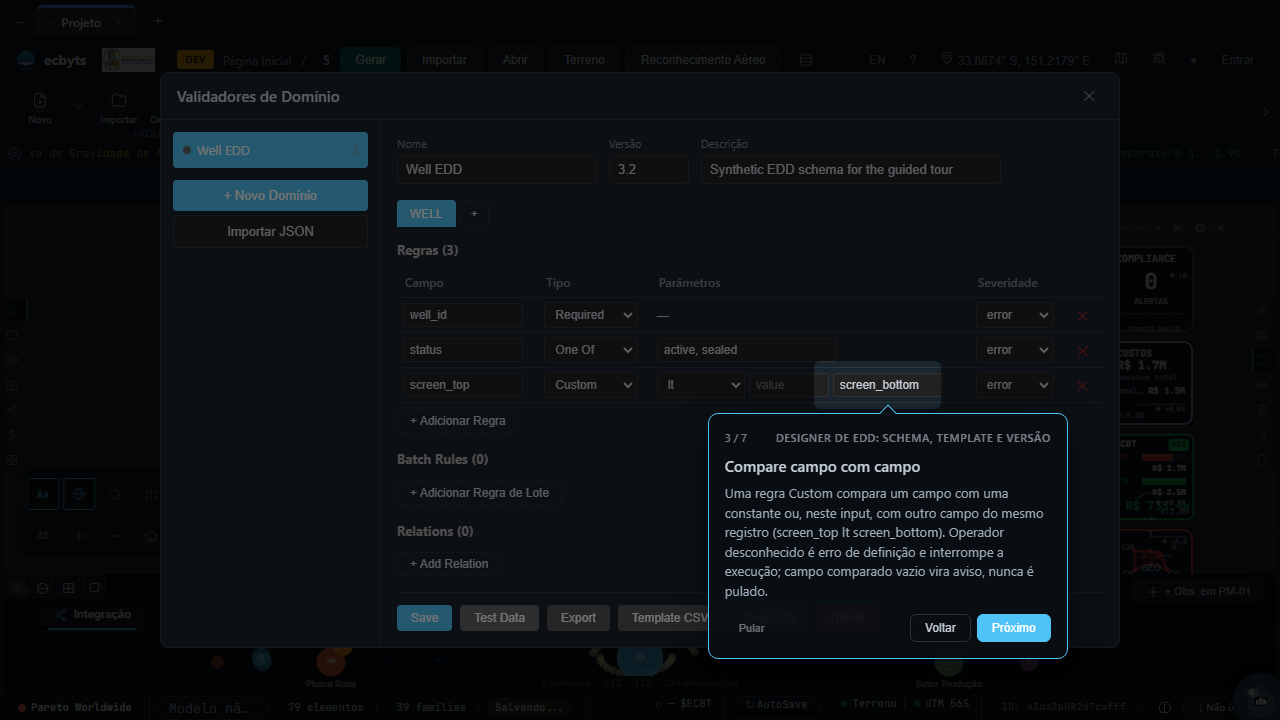
Task: Click the database layers icon in top bar
Action: [x=806, y=59]
